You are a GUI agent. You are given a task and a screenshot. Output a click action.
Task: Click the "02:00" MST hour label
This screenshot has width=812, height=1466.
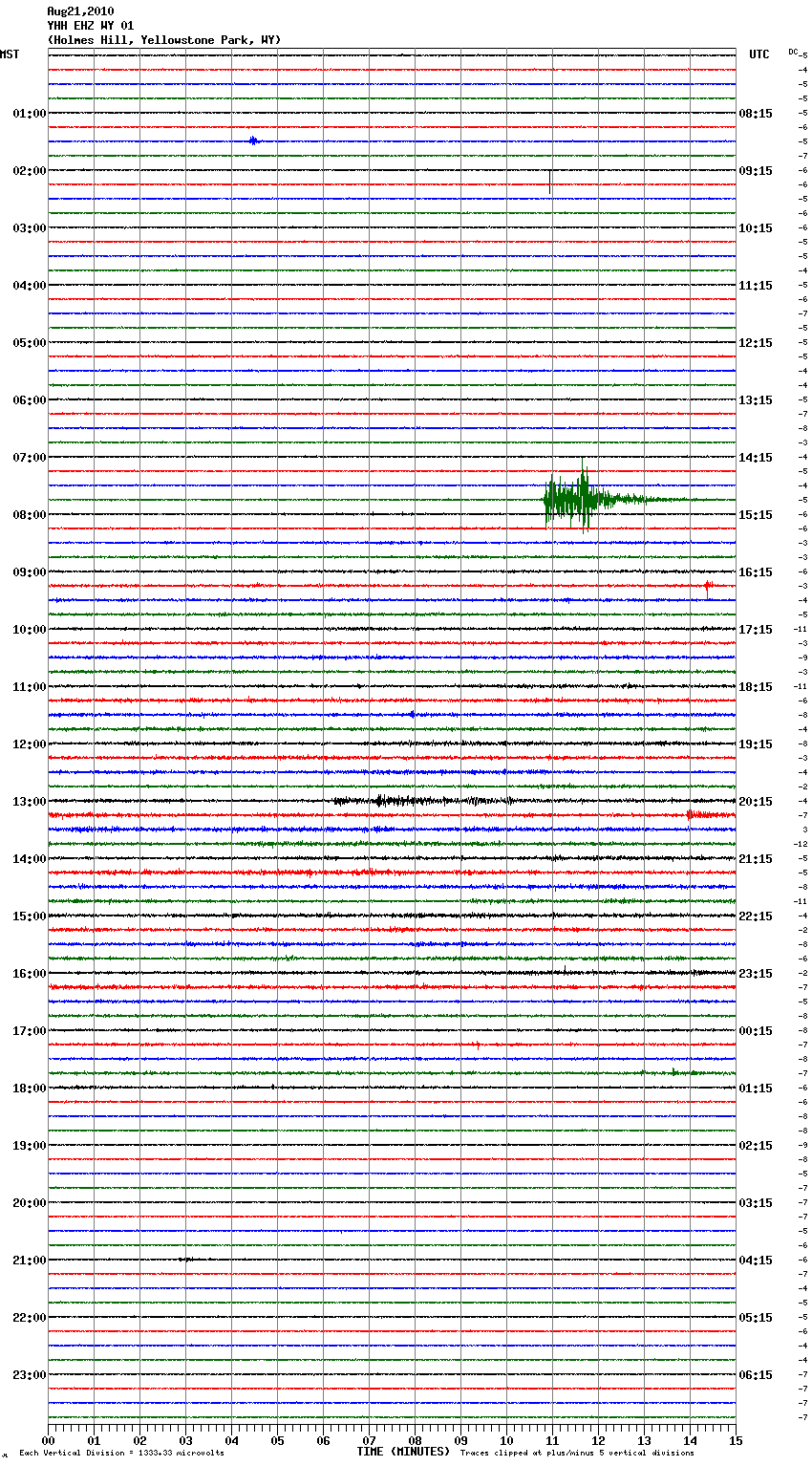(30, 171)
